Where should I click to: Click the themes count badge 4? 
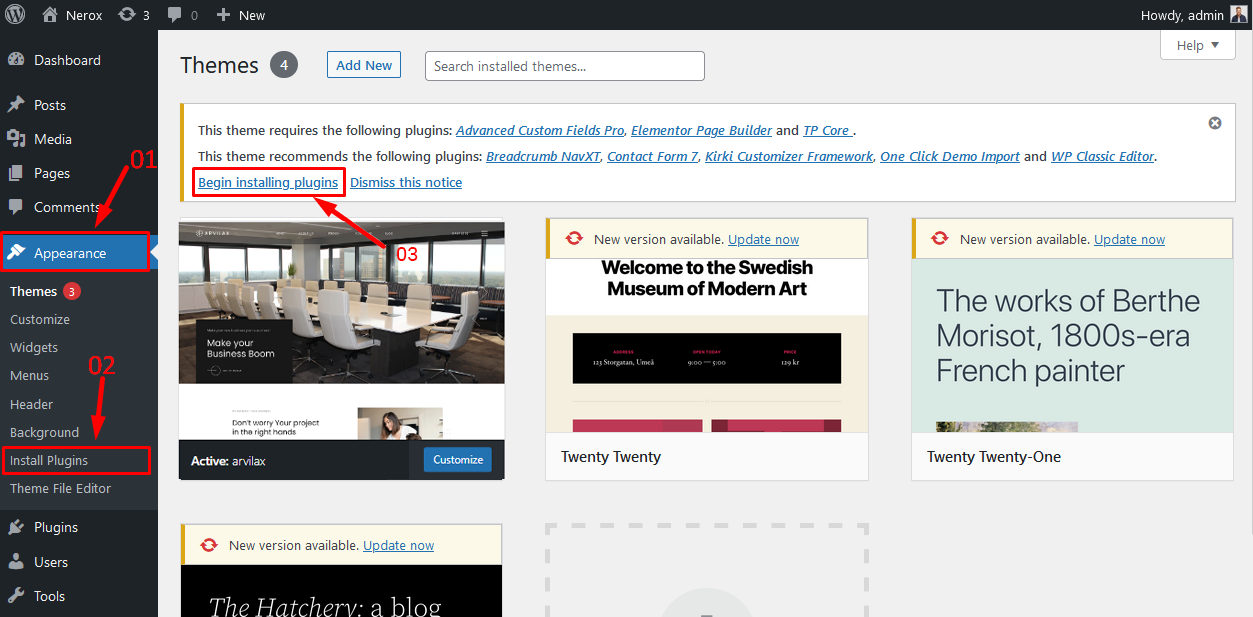(284, 65)
